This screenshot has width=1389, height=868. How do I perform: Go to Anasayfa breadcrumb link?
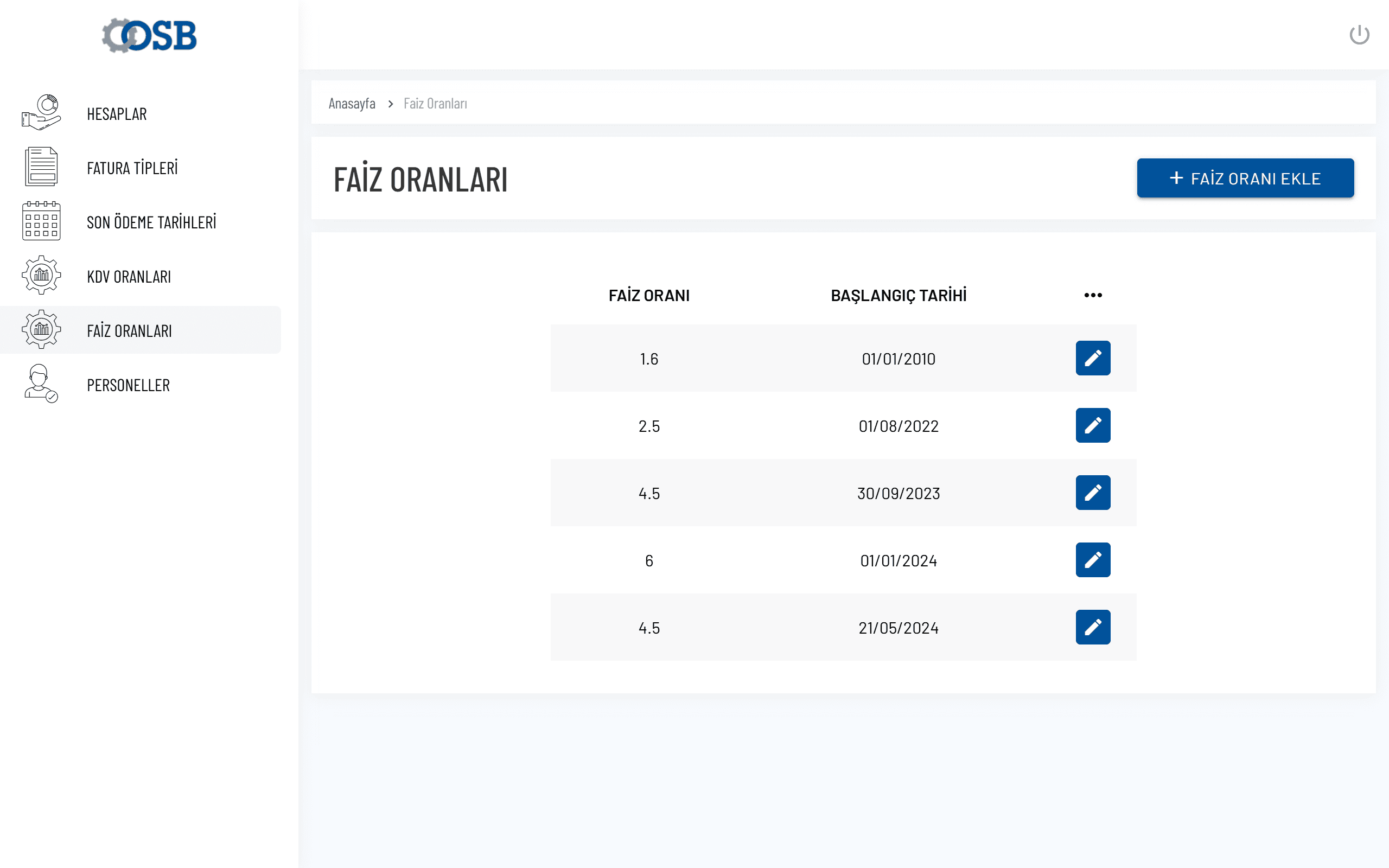[x=352, y=103]
